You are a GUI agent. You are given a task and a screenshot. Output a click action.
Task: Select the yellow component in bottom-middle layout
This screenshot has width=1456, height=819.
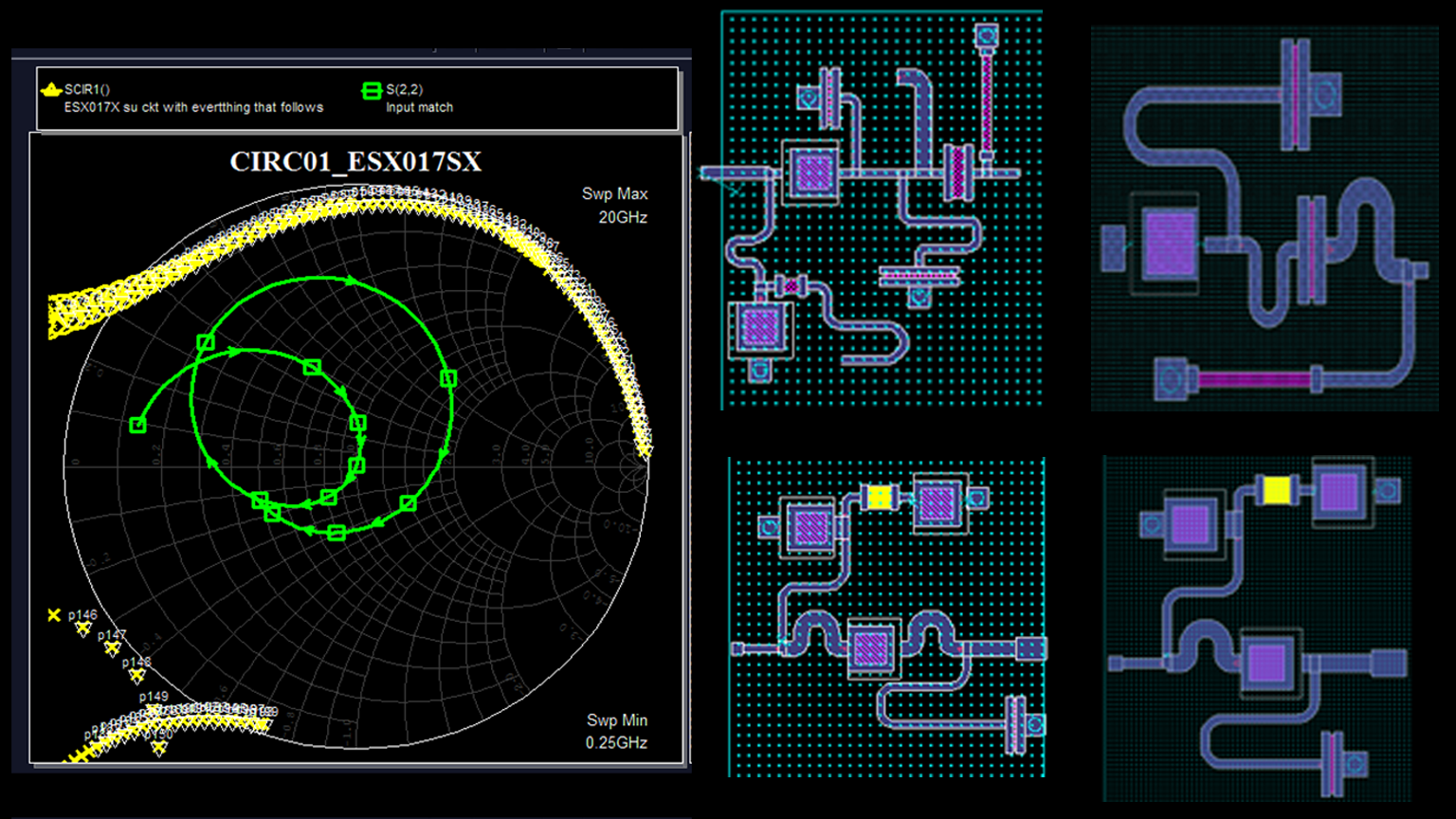pos(881,498)
